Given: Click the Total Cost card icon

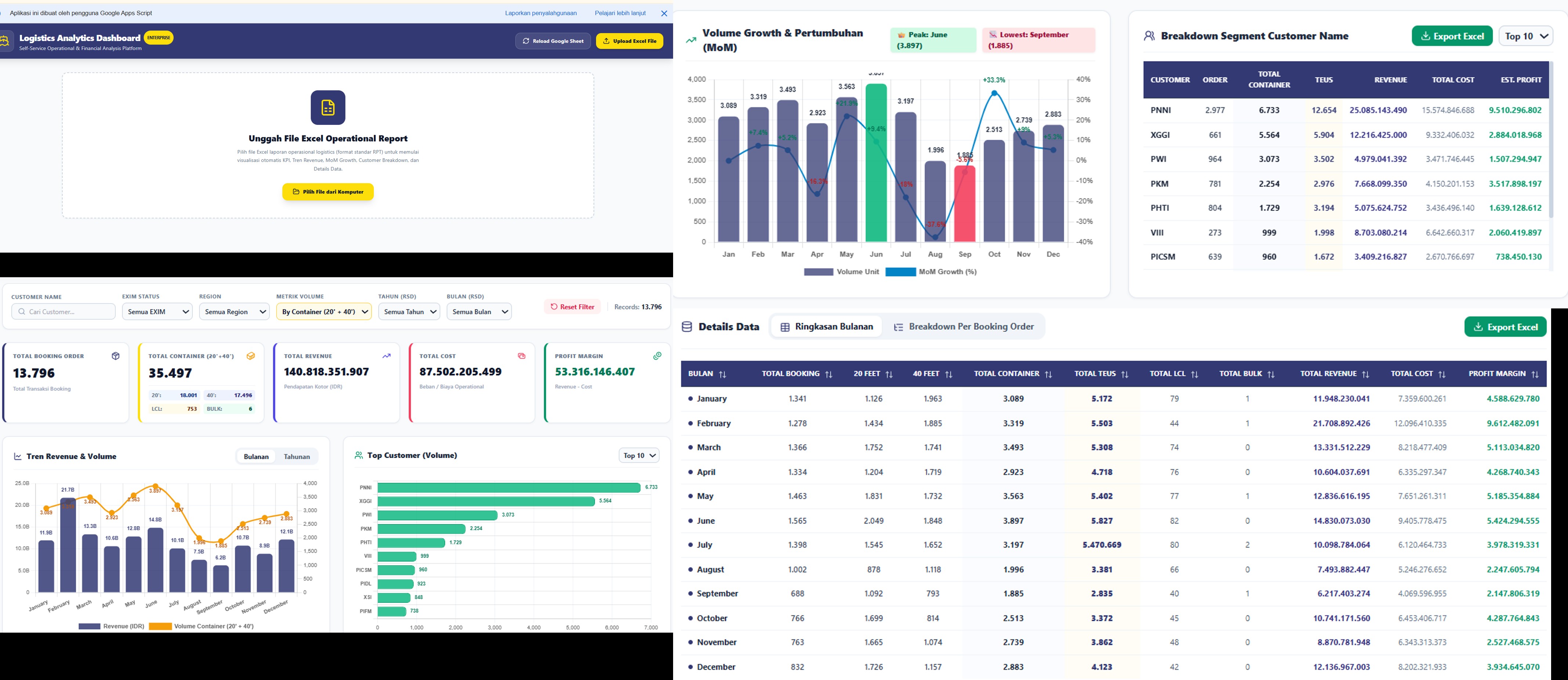Looking at the screenshot, I should [522, 356].
